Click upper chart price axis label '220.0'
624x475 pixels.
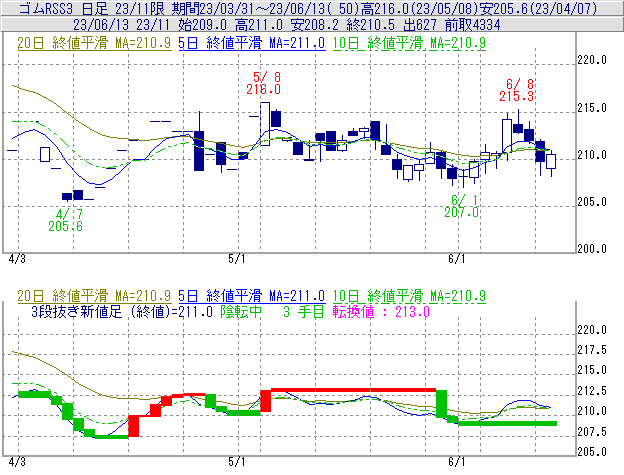pyautogui.click(x=592, y=60)
